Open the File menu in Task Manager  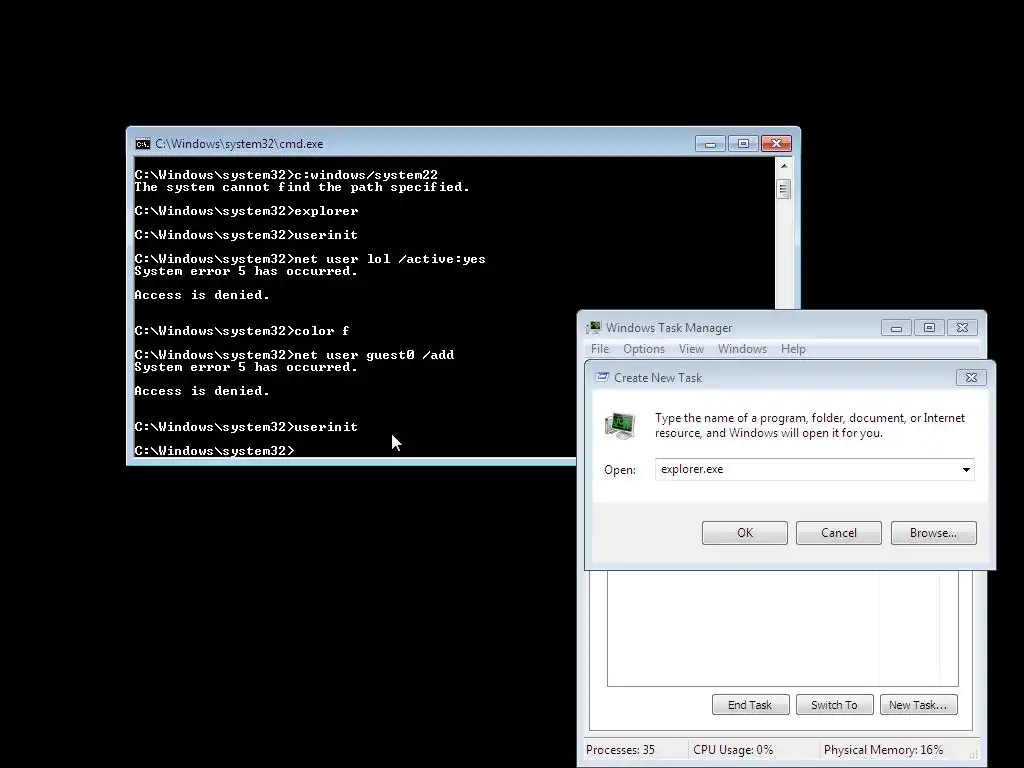600,349
